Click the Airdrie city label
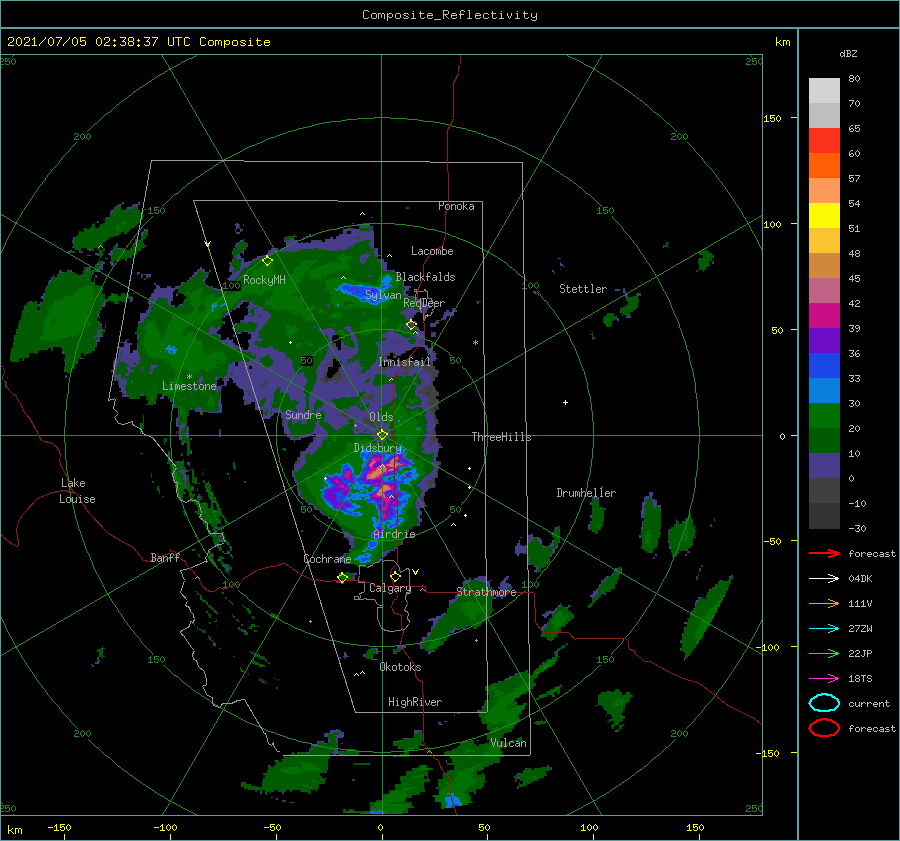The image size is (900, 841). [394, 534]
